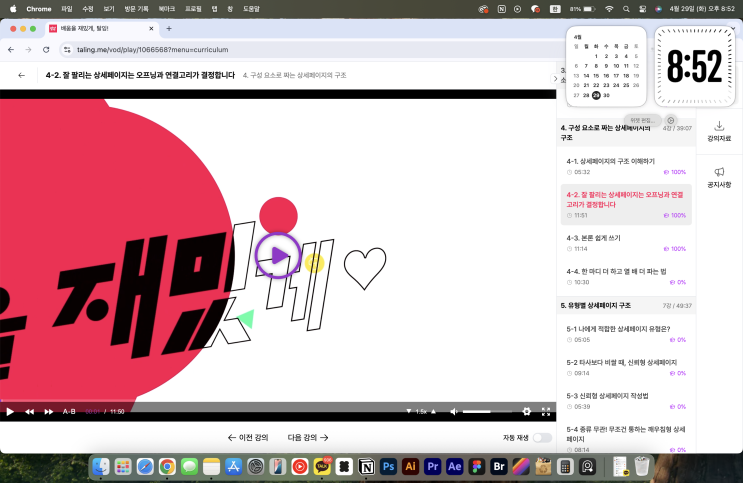Click the back arrow beside the lecture title
This screenshot has width=743, height=483.
[21, 75]
